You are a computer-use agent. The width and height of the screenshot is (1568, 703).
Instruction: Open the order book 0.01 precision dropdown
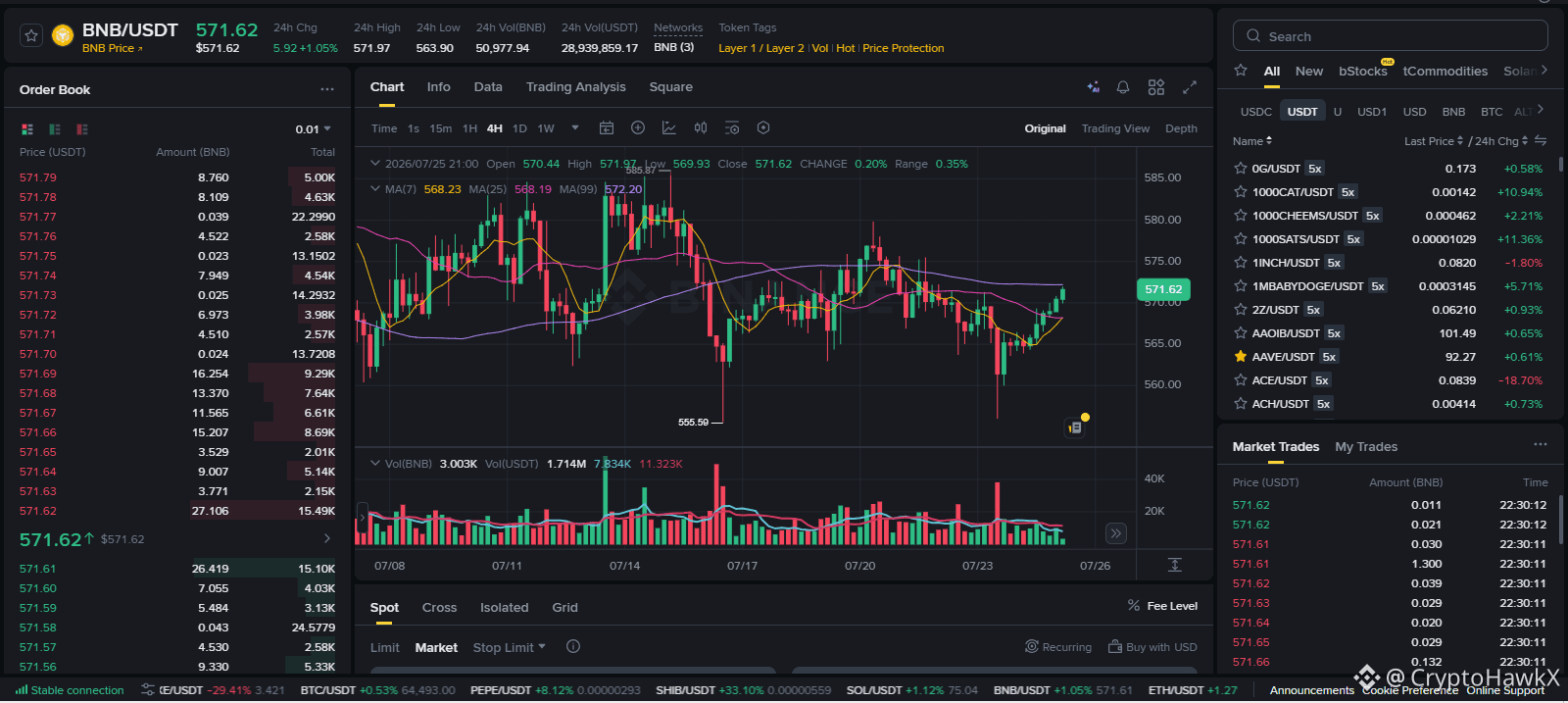point(314,129)
